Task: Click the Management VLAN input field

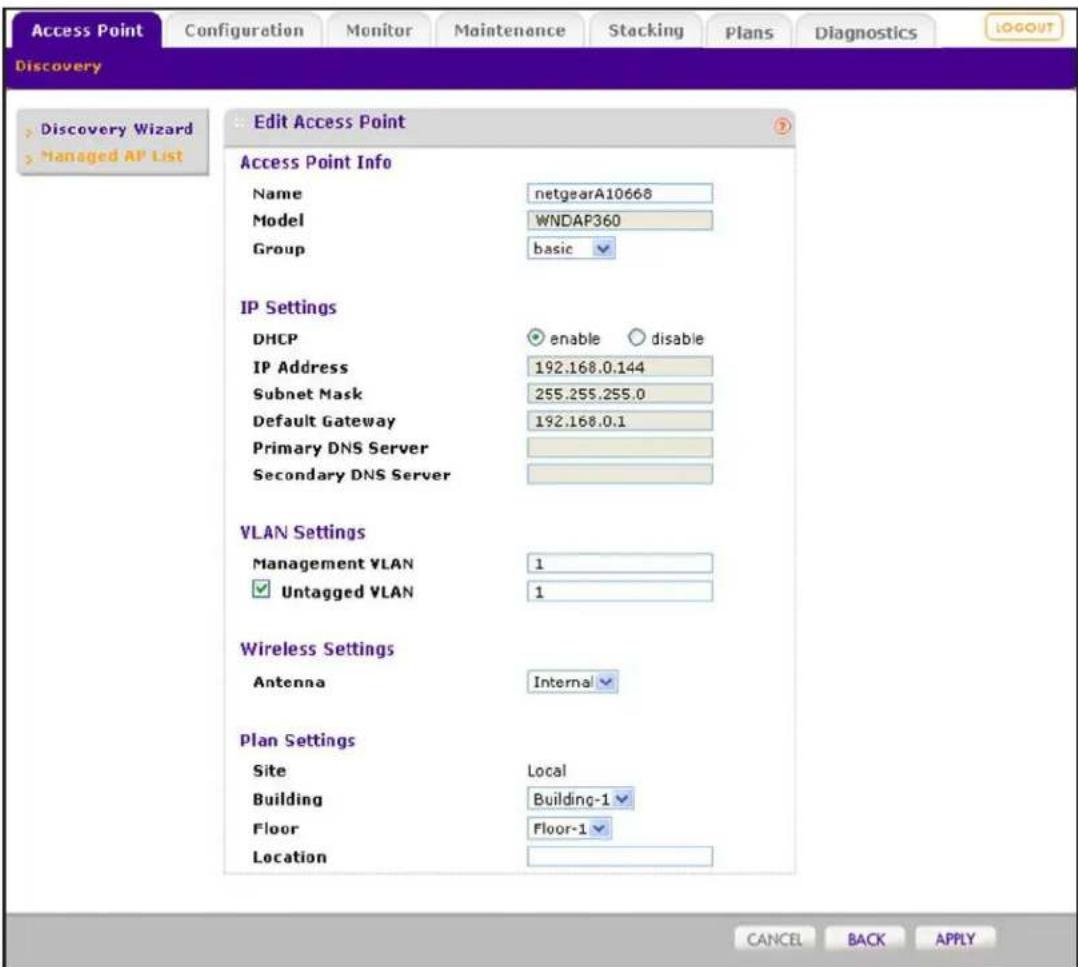Action: click(x=620, y=564)
